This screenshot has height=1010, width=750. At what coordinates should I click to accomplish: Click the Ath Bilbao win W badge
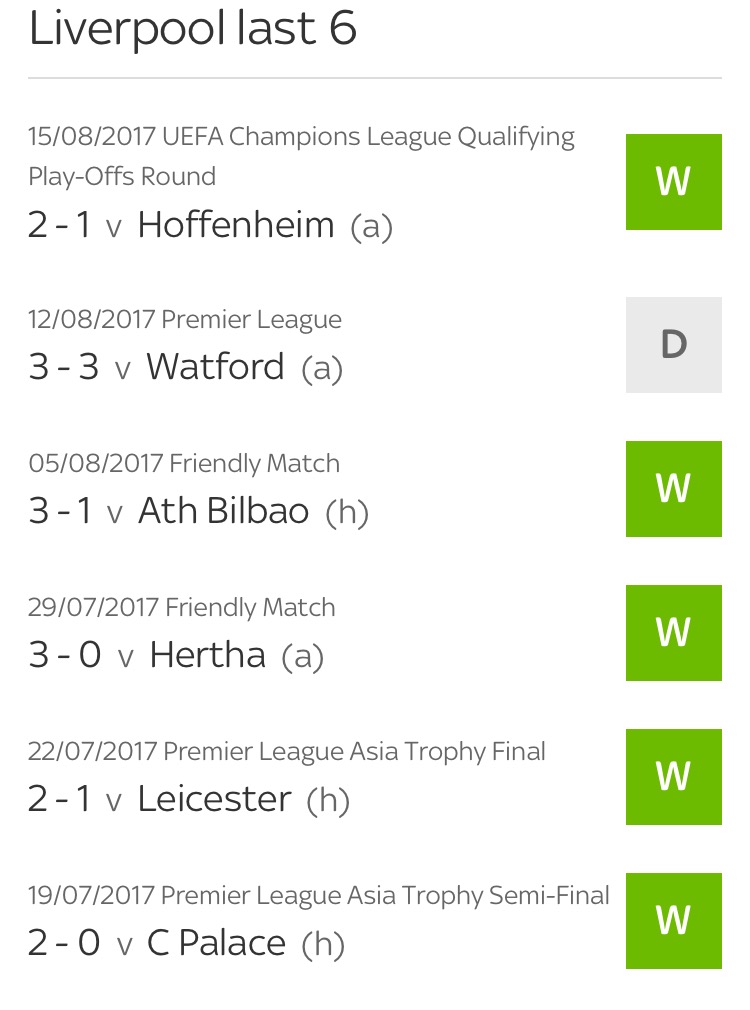point(673,489)
